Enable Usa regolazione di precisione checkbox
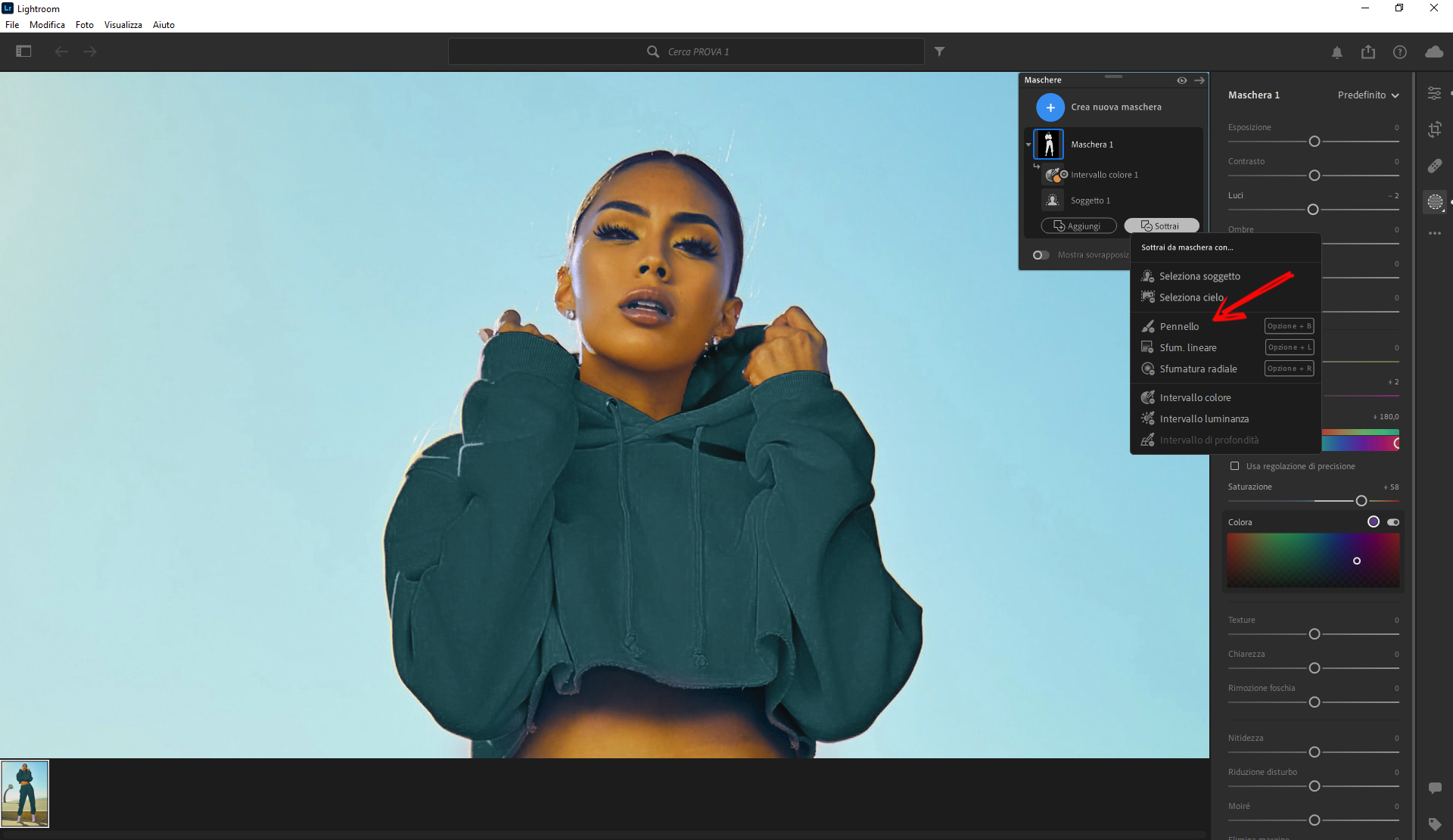The height and width of the screenshot is (840, 1453). [1235, 466]
